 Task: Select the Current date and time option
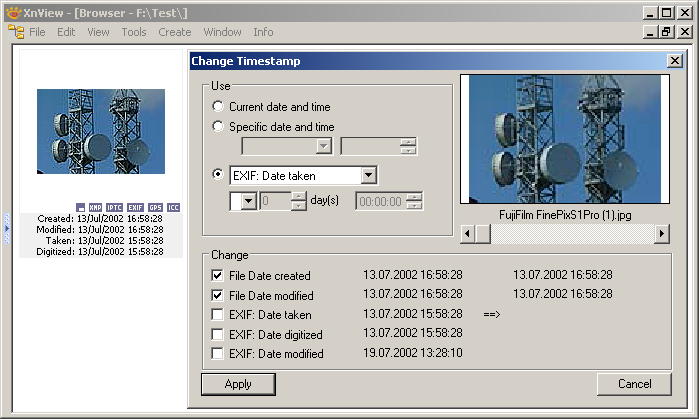click(218, 107)
